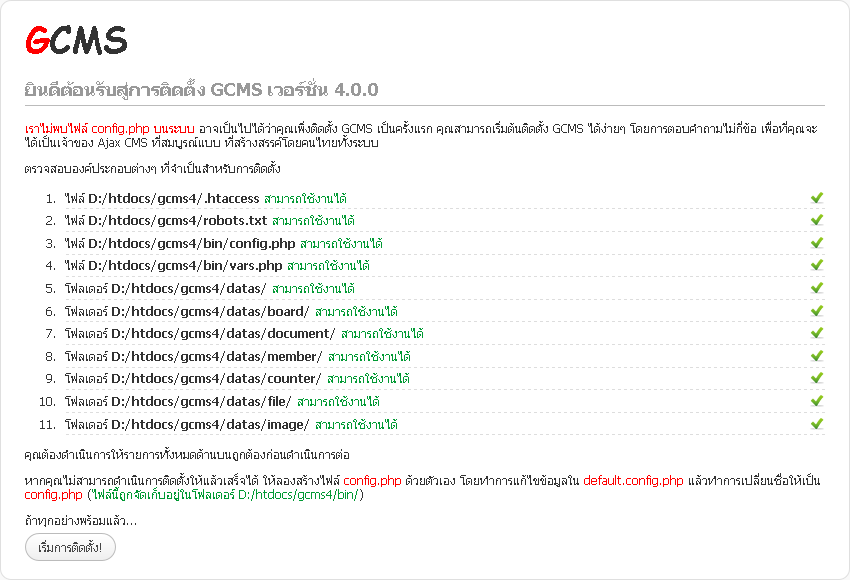Click path text D:/htdocs/gcms4/datas/counter/
This screenshot has width=850, height=580.
pyautogui.click(x=216, y=379)
